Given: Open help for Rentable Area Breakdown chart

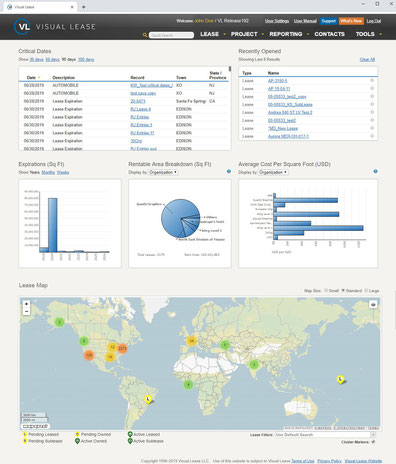Looking at the screenshot, I should (229, 171).
